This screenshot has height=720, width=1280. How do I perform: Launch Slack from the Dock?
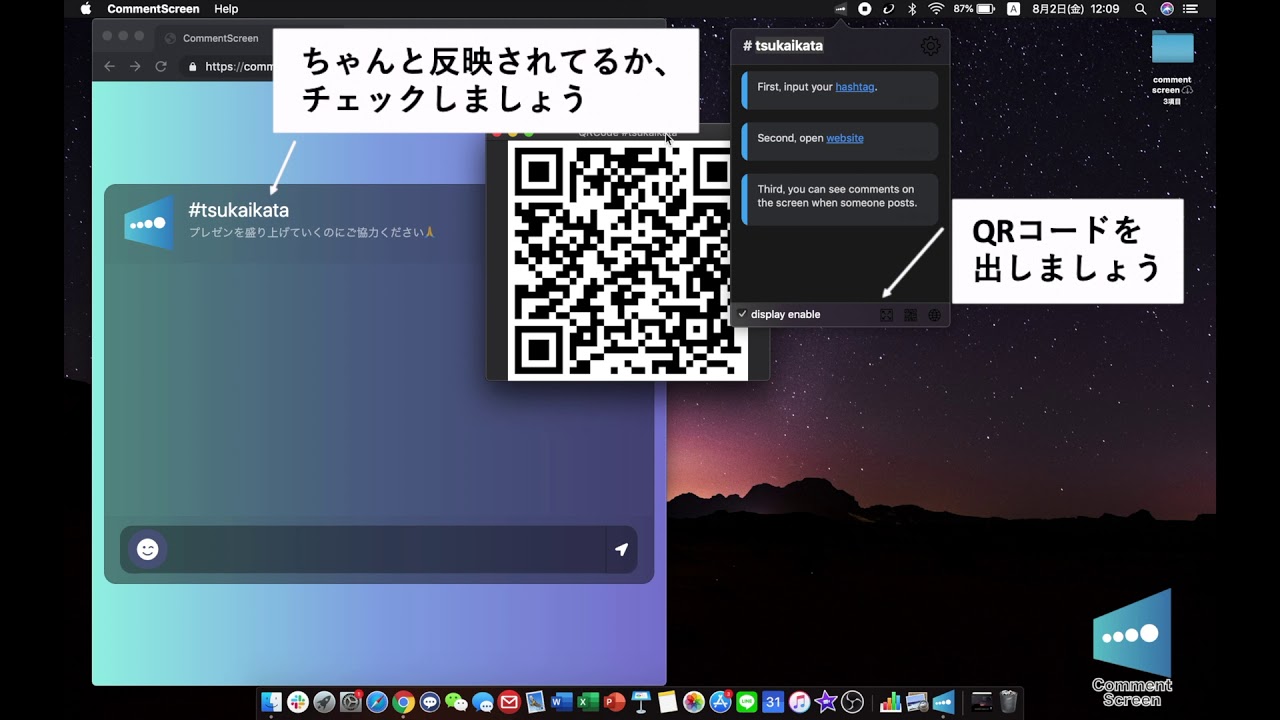298,702
